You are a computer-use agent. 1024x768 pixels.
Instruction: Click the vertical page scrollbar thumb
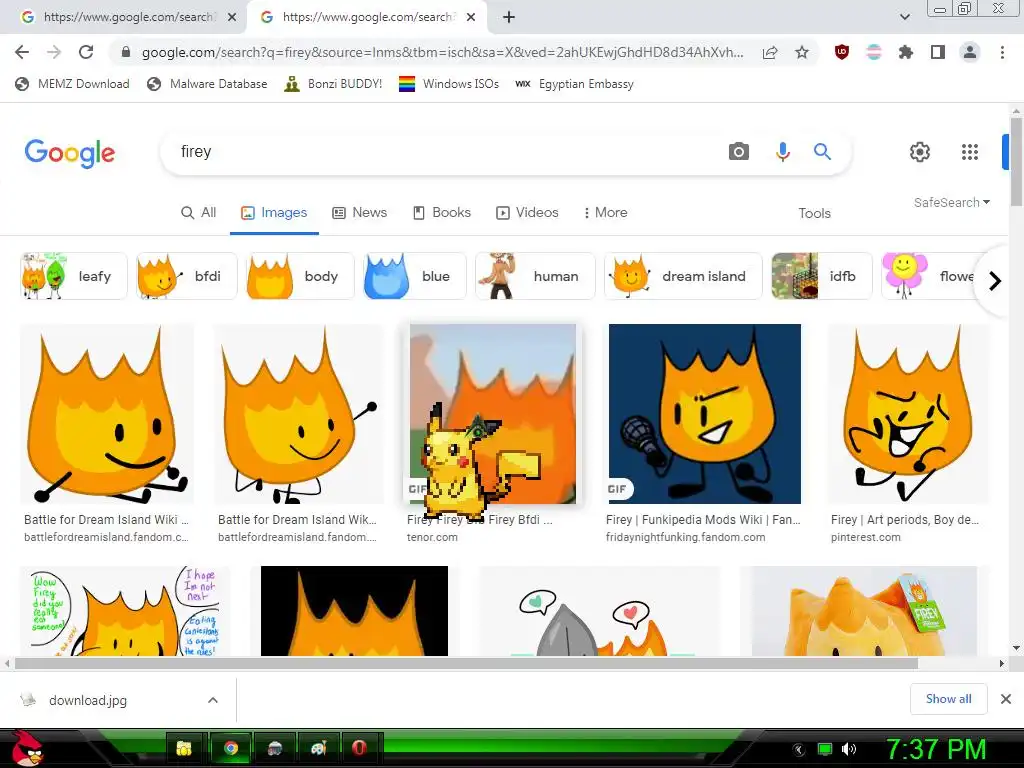(x=1016, y=162)
